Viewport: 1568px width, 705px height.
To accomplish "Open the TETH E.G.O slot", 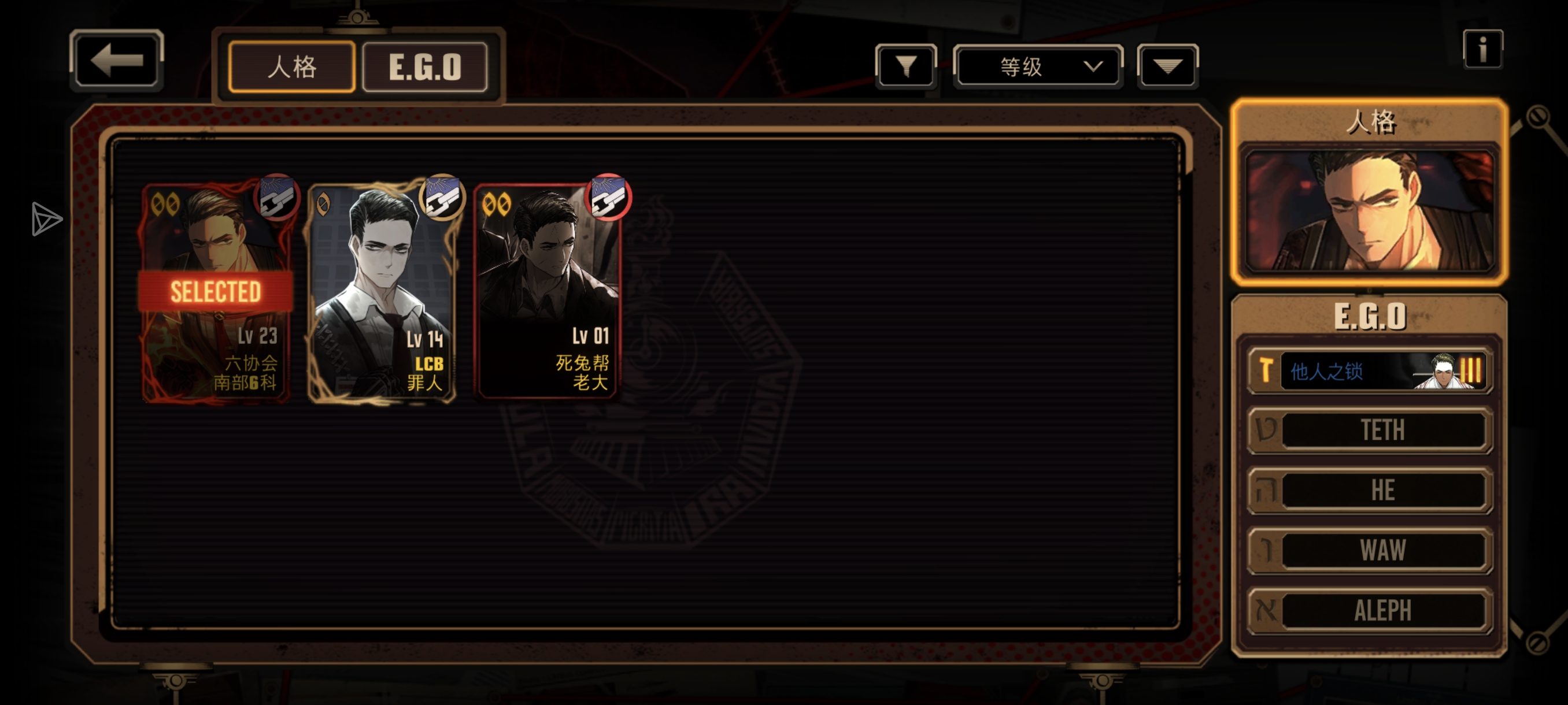I will [1370, 431].
